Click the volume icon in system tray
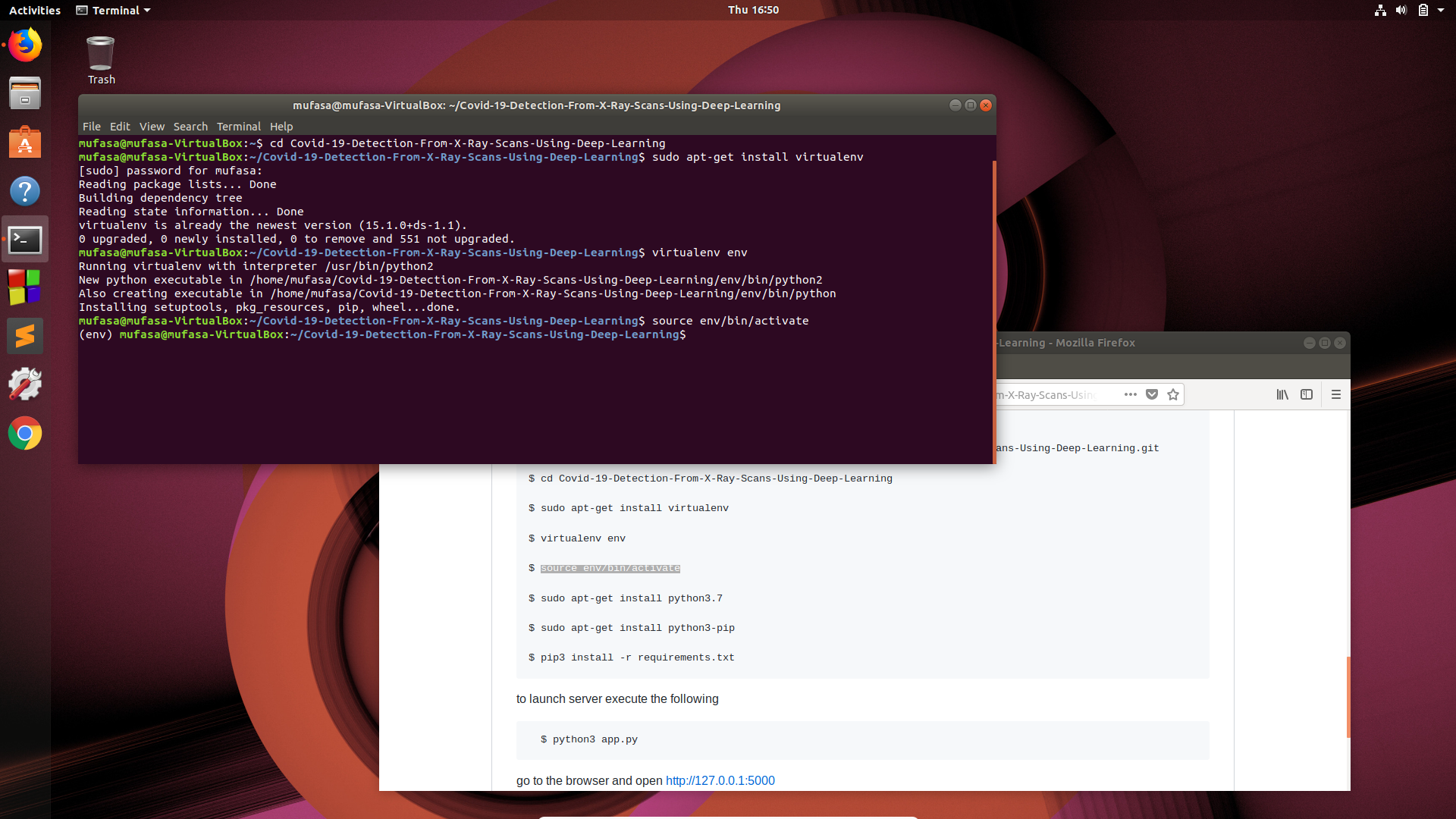Viewport: 1456px width, 819px height. (x=1401, y=10)
